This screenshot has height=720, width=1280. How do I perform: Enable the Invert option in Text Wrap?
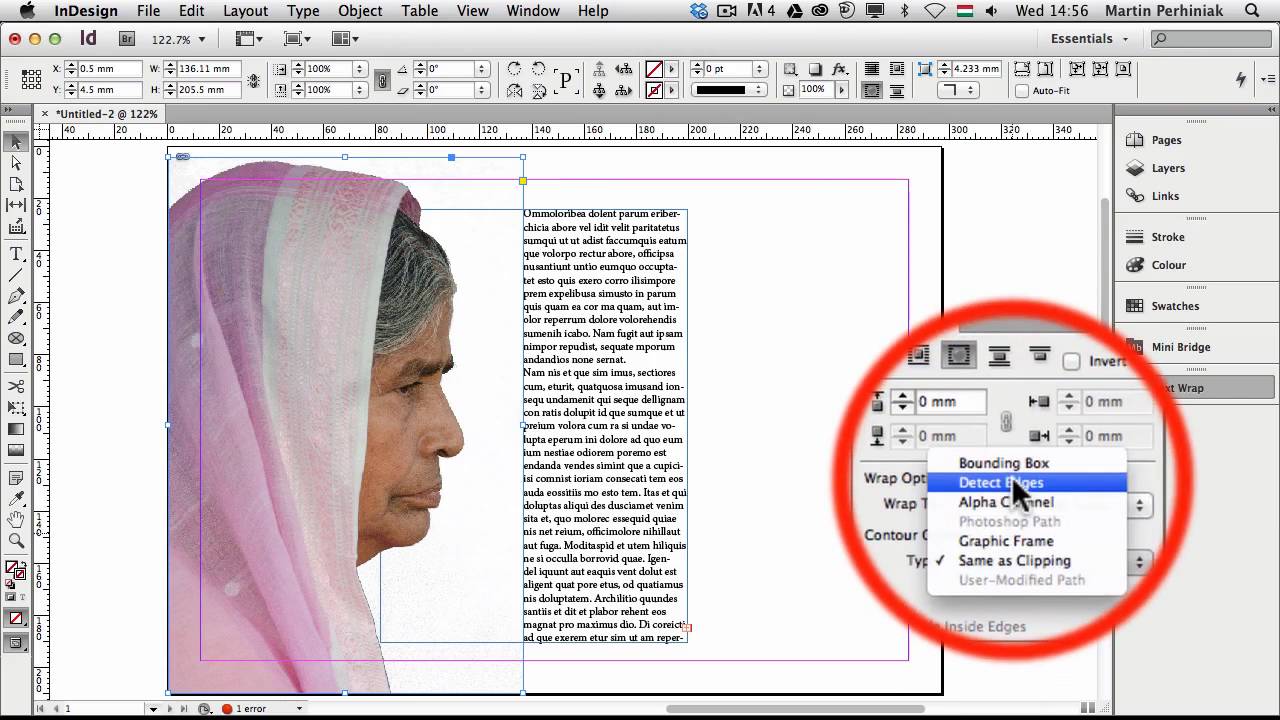(1072, 360)
